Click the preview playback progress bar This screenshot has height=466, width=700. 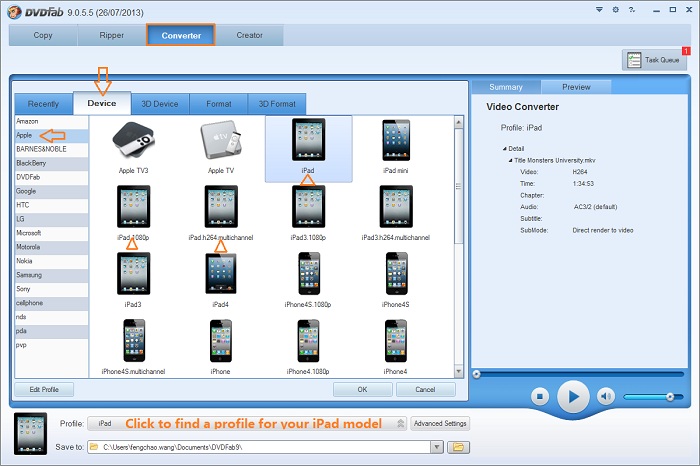[x=579, y=374]
